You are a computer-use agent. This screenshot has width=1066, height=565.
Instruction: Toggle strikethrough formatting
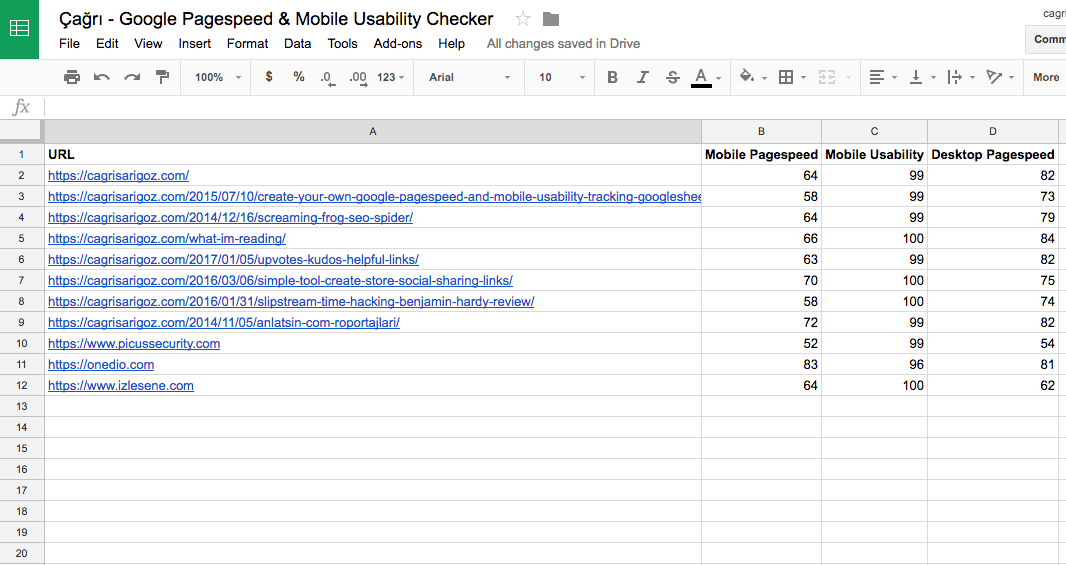[672, 78]
